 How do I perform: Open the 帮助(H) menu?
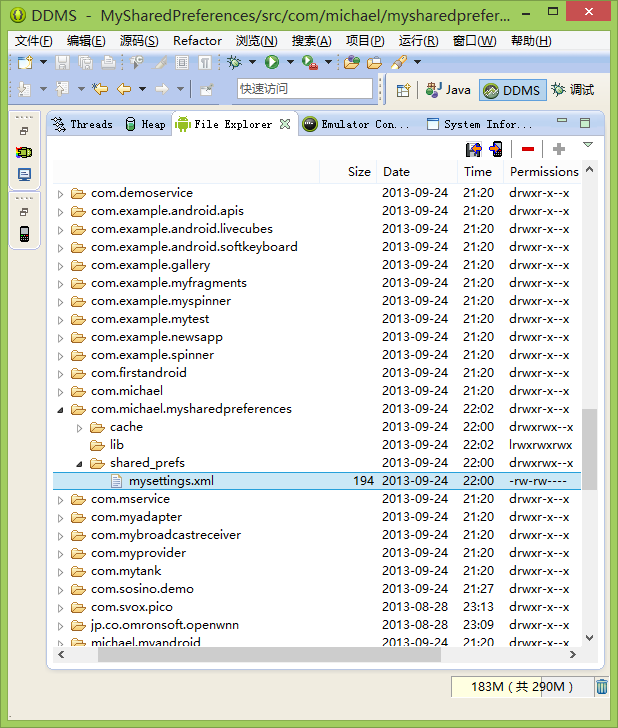point(531,41)
